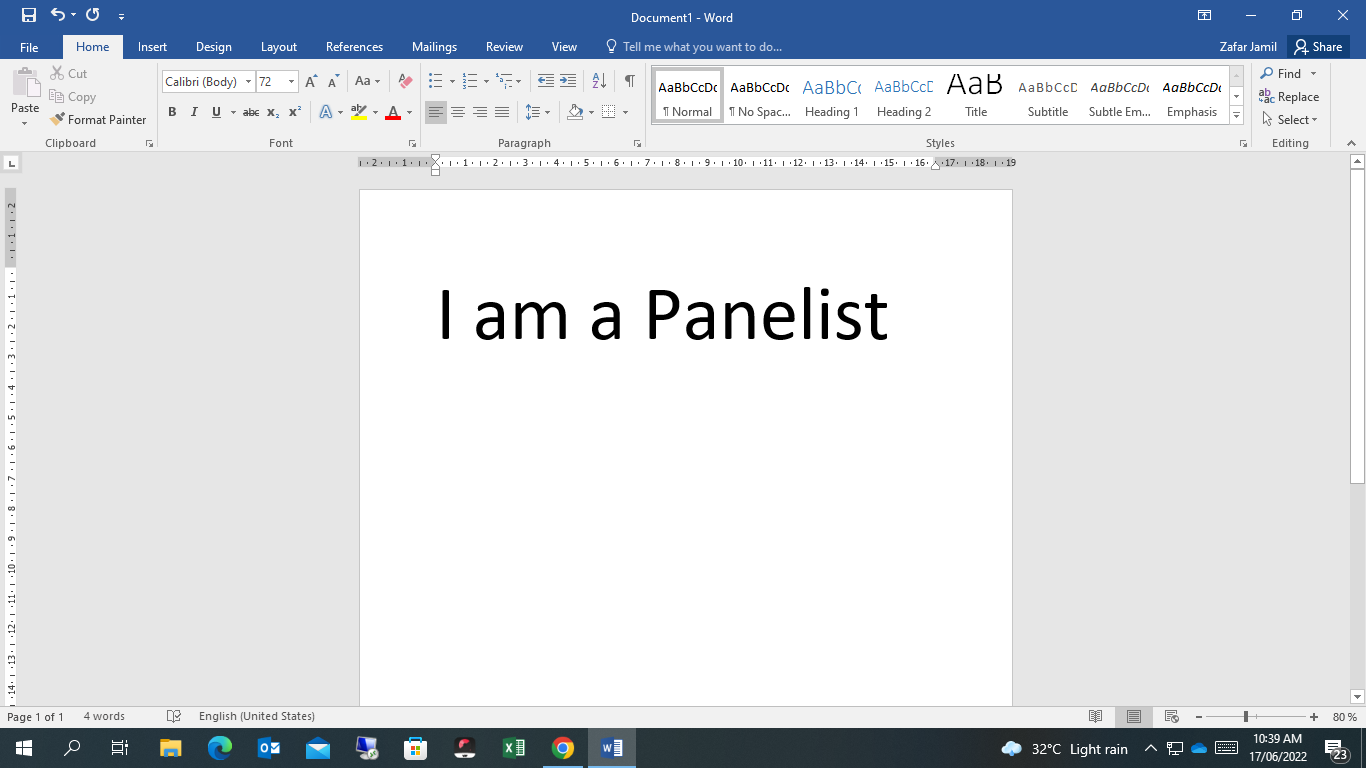Click the Sort paragraph icon
1366x768 pixels.
(x=599, y=81)
